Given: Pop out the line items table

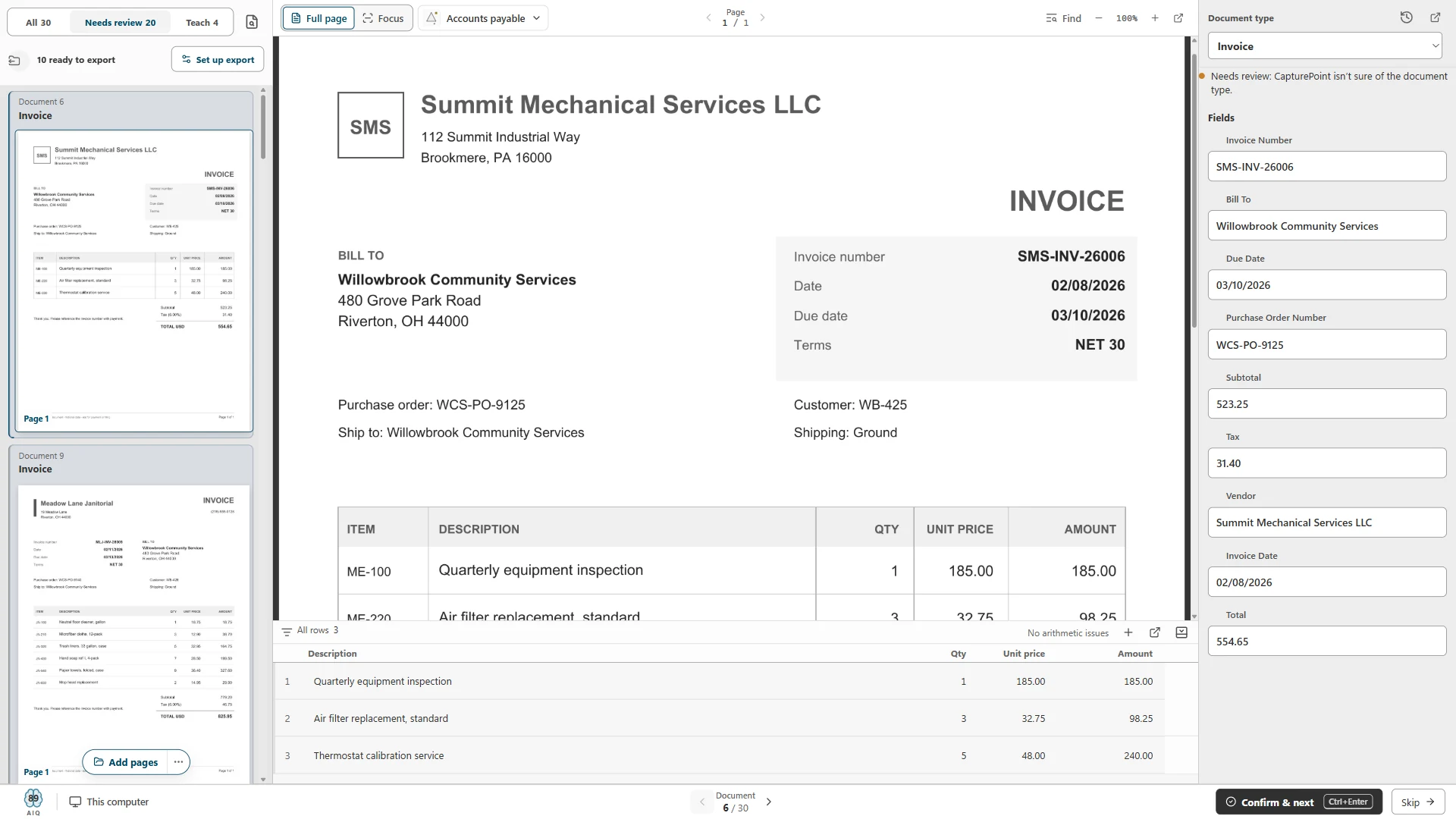Looking at the screenshot, I should pyautogui.click(x=1155, y=632).
